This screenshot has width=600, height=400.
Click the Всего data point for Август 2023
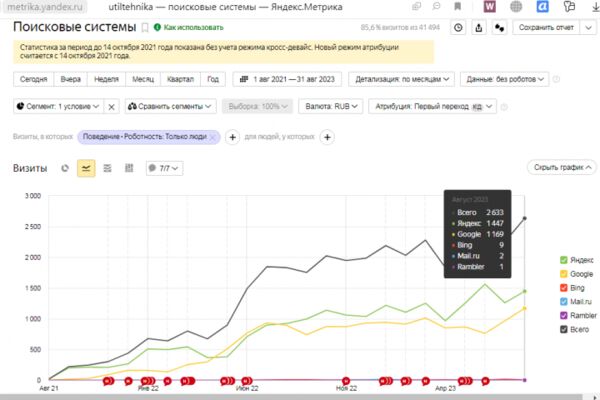tap(525, 218)
